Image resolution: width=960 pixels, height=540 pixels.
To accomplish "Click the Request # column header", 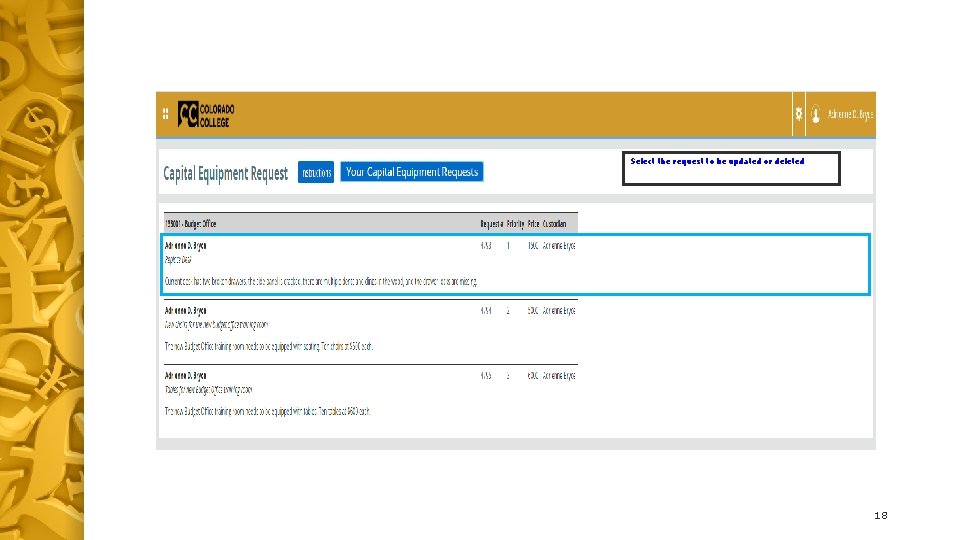I will [492, 224].
